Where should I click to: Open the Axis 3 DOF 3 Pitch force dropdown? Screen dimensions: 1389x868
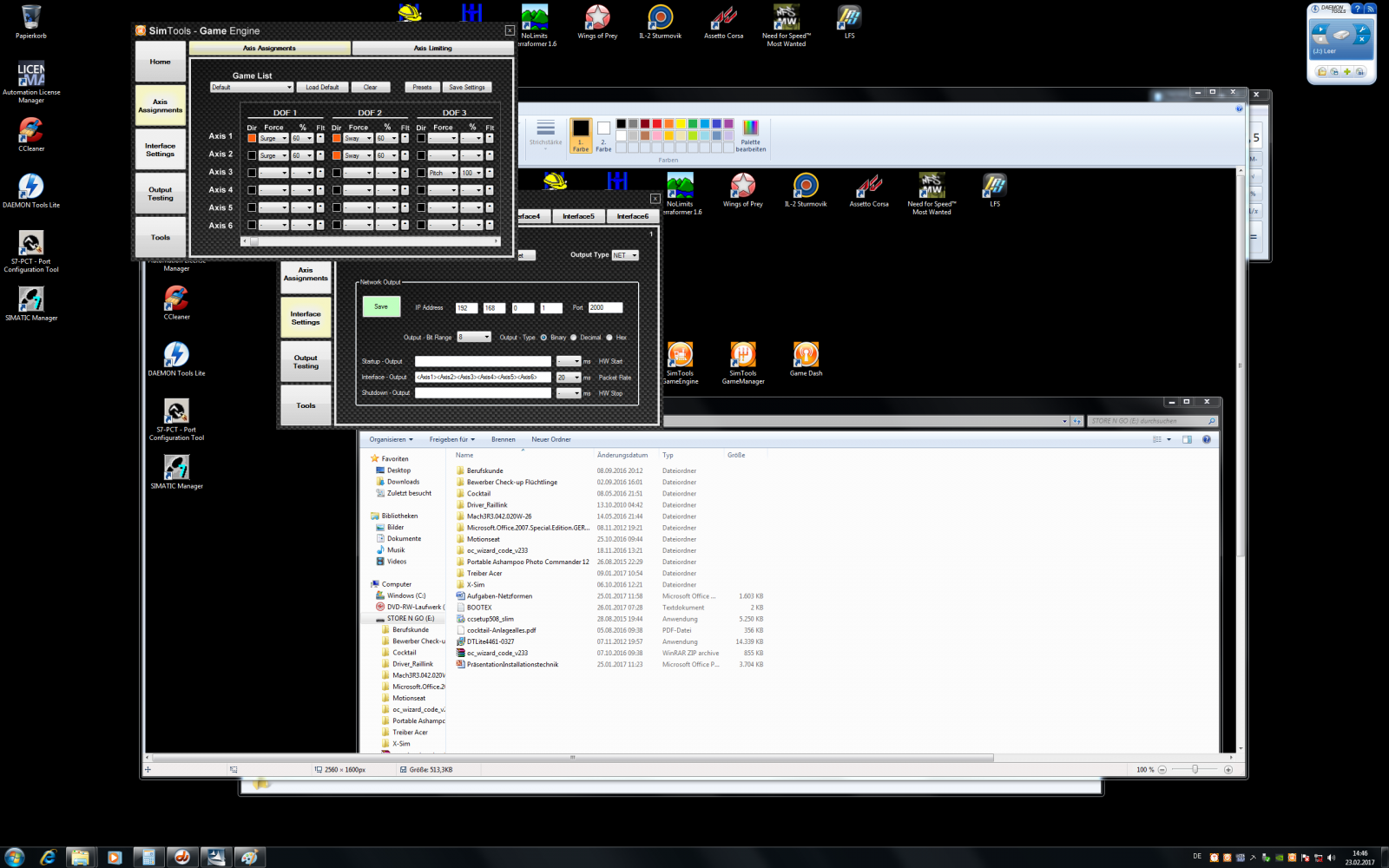(443, 173)
